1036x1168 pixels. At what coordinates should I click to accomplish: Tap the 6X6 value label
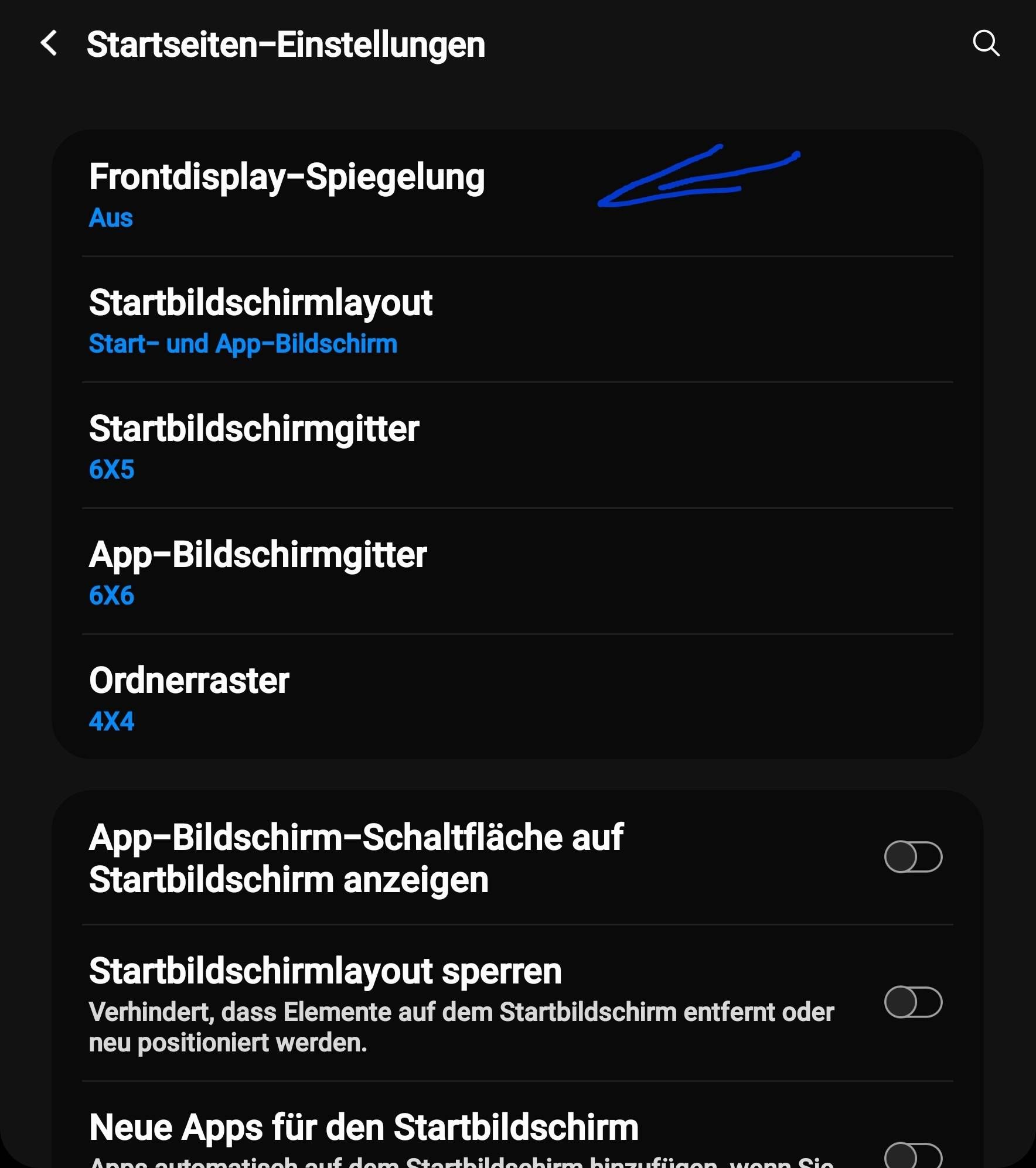111,596
